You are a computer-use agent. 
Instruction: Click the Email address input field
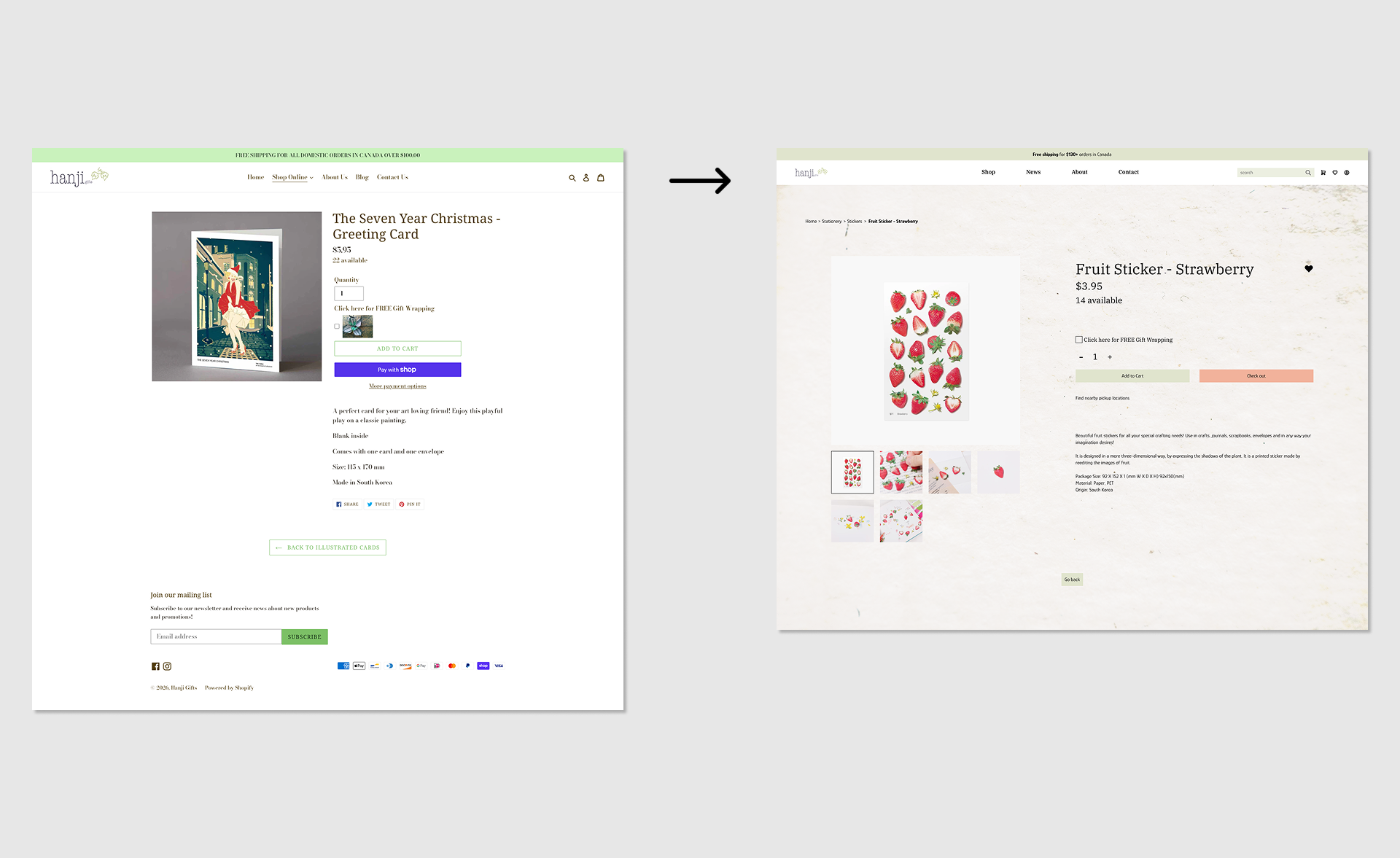pos(216,636)
